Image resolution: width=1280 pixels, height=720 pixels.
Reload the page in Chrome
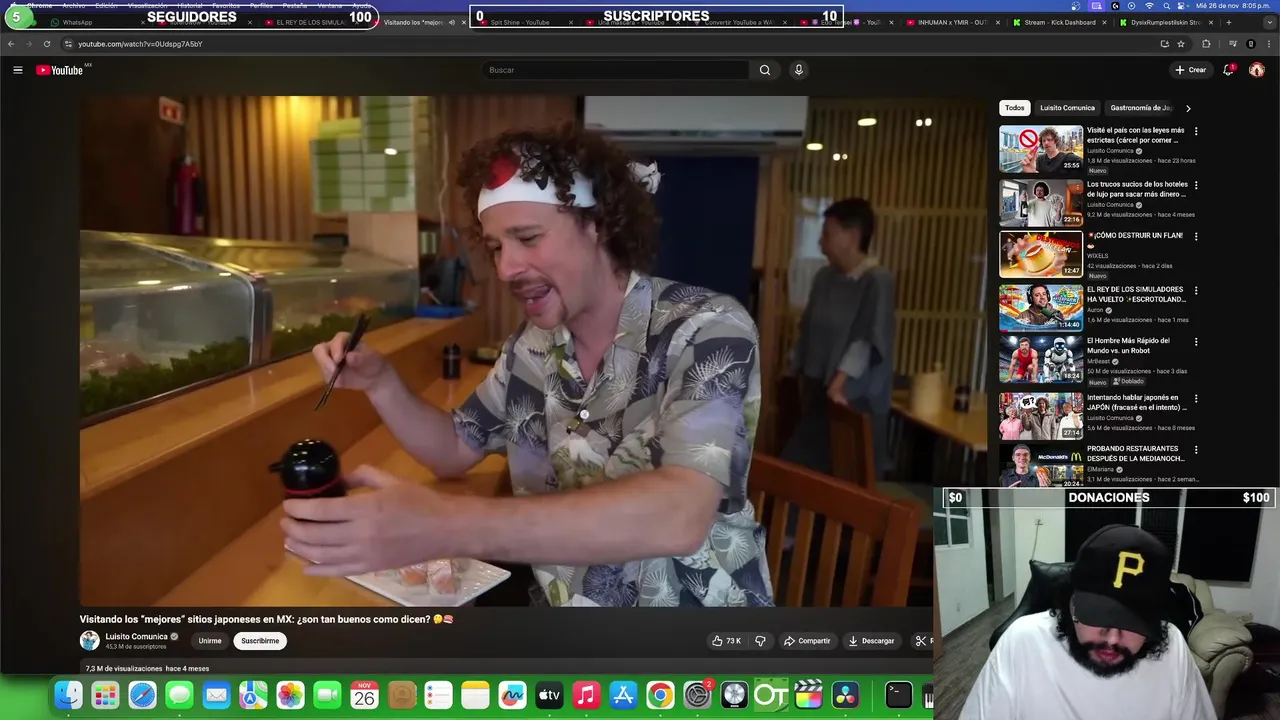click(46, 44)
